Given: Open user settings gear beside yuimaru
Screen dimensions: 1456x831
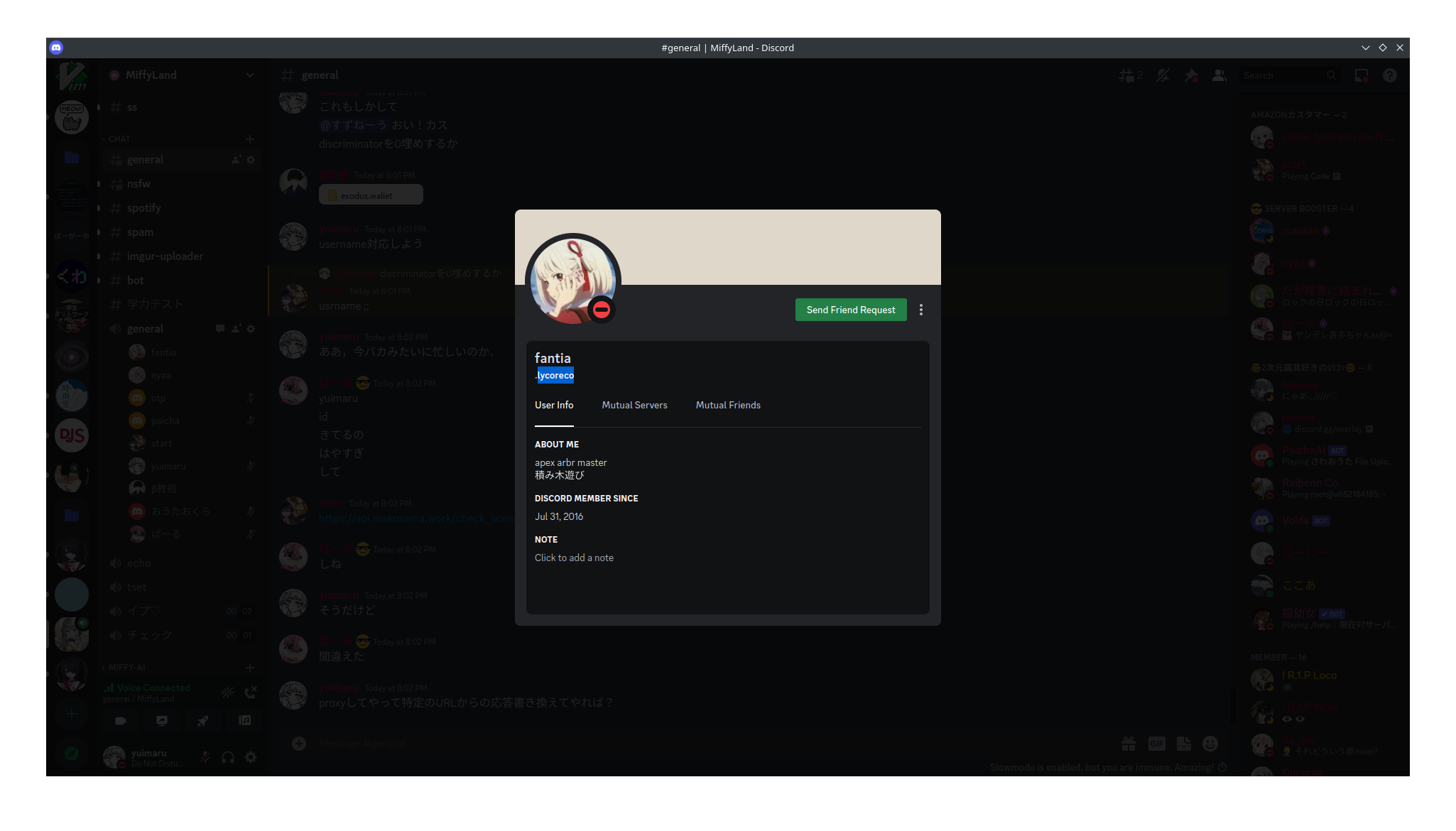Looking at the screenshot, I should click(x=251, y=758).
